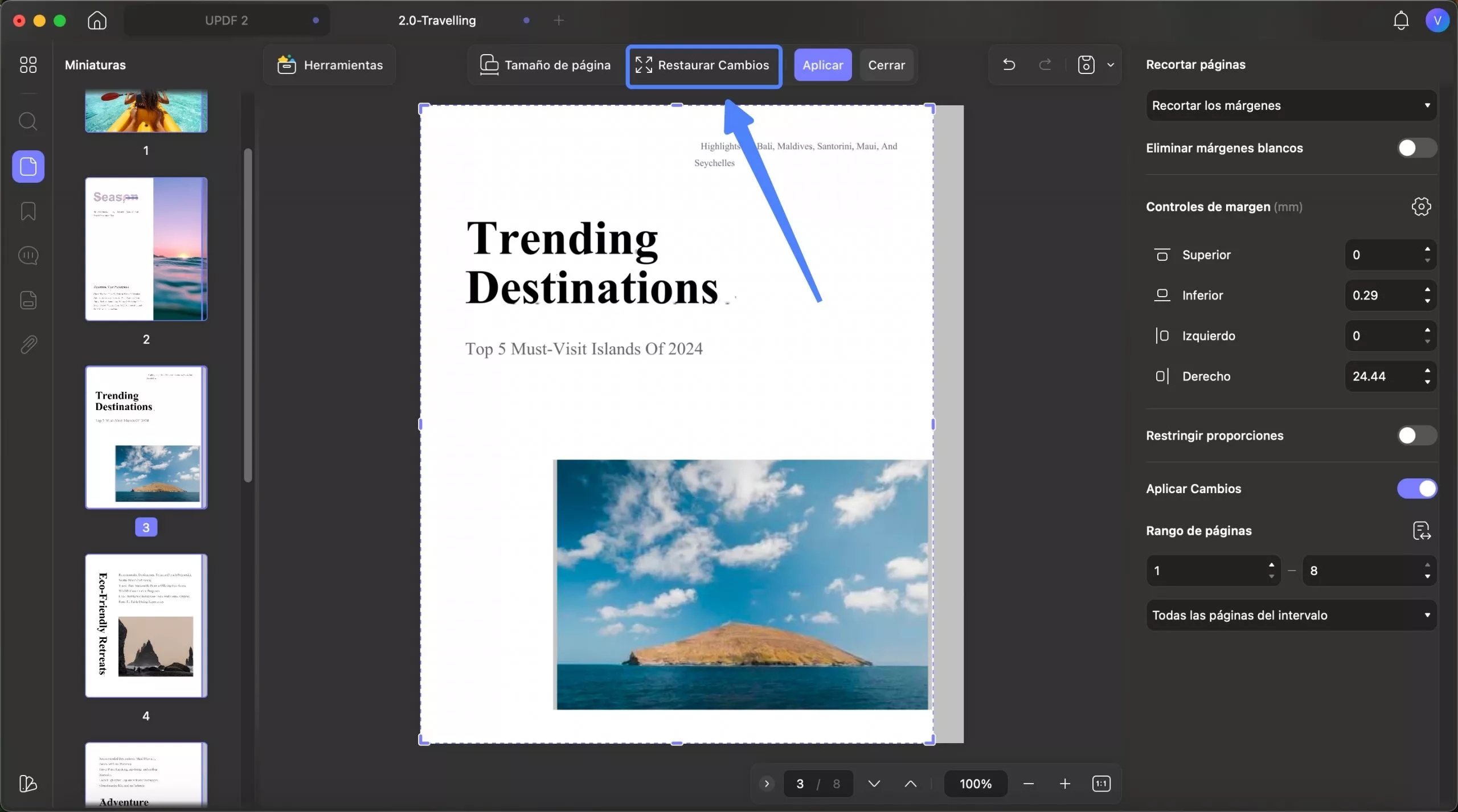Screen dimensions: 1458x812
Task: Open the user avatar V menu
Action: click(1437, 20)
